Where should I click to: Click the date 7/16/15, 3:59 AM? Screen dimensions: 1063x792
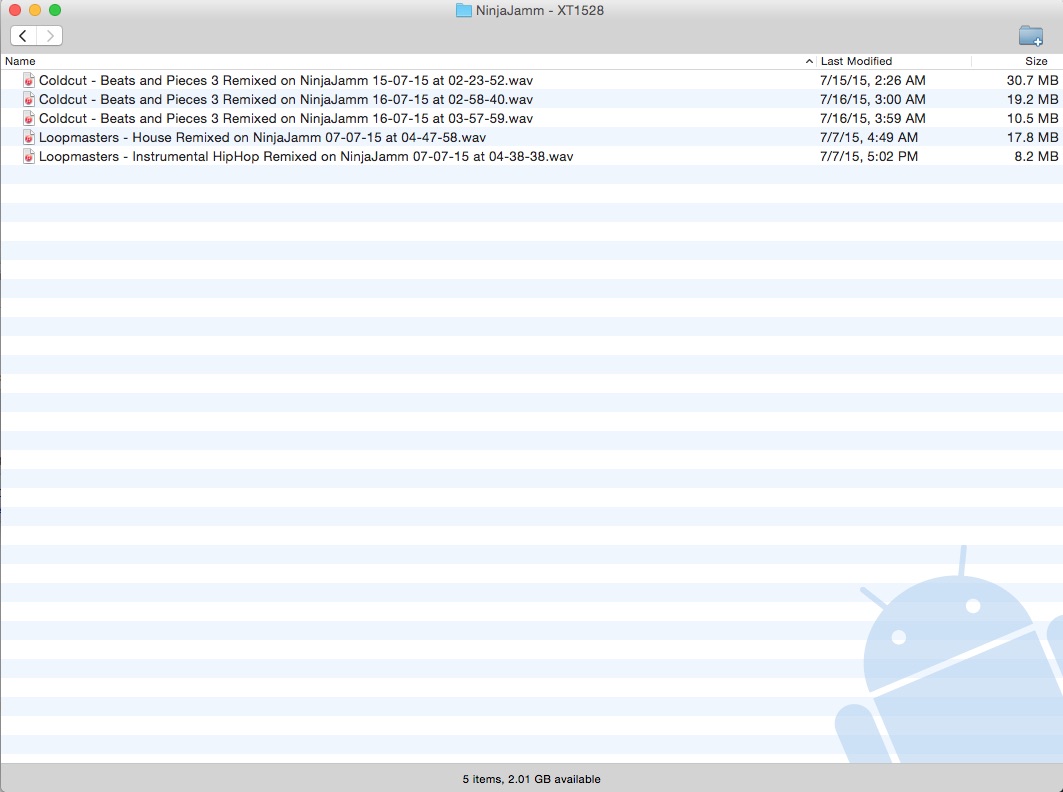pos(873,118)
